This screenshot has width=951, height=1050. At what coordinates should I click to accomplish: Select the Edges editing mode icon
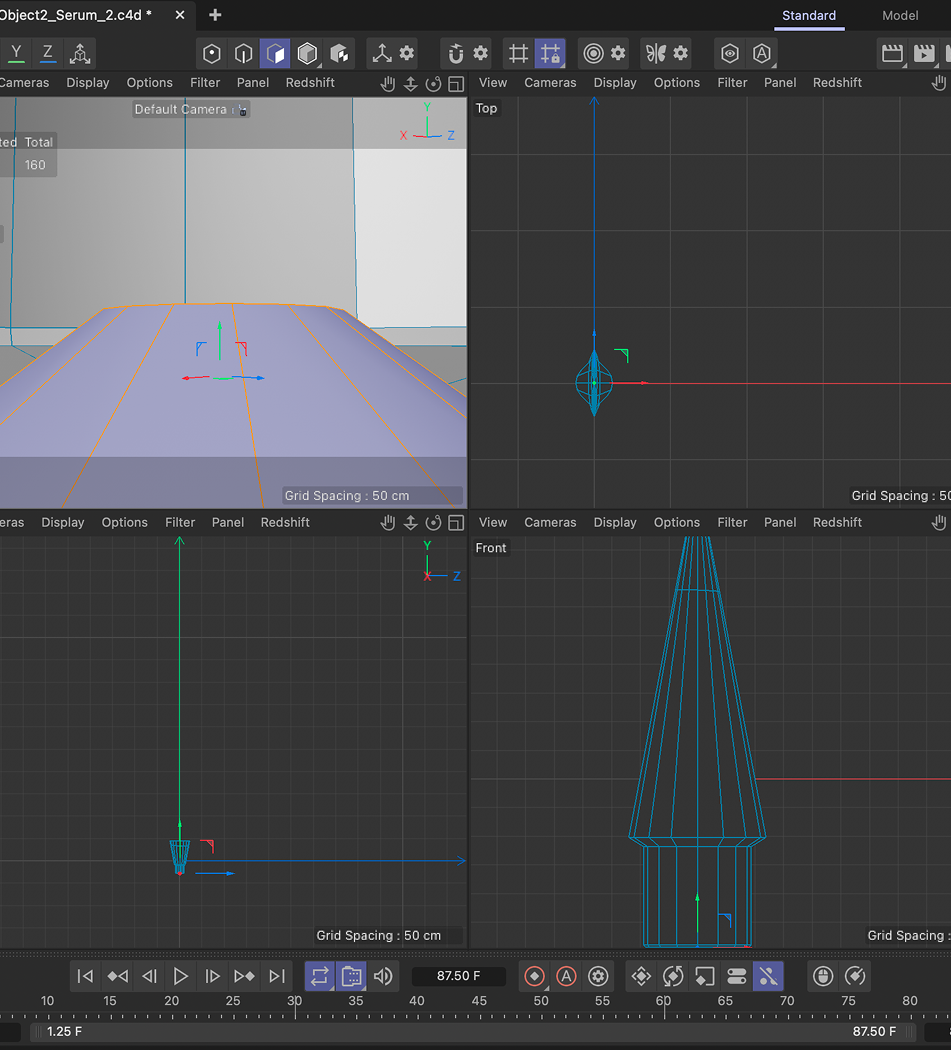click(x=245, y=54)
